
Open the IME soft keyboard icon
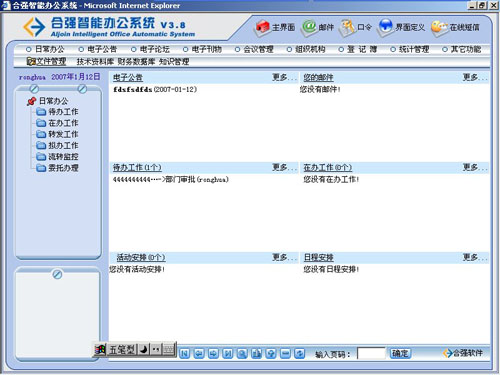click(169, 350)
